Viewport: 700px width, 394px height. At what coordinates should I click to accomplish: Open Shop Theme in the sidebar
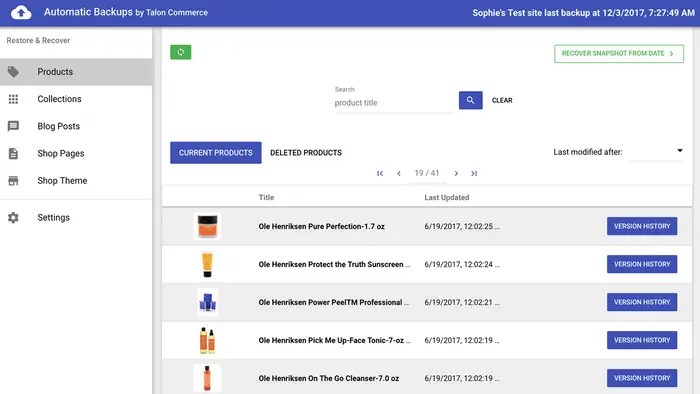point(76,181)
